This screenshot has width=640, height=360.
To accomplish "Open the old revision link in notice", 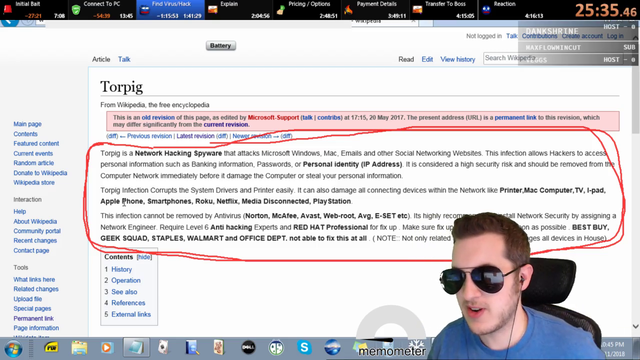I will point(158,118).
